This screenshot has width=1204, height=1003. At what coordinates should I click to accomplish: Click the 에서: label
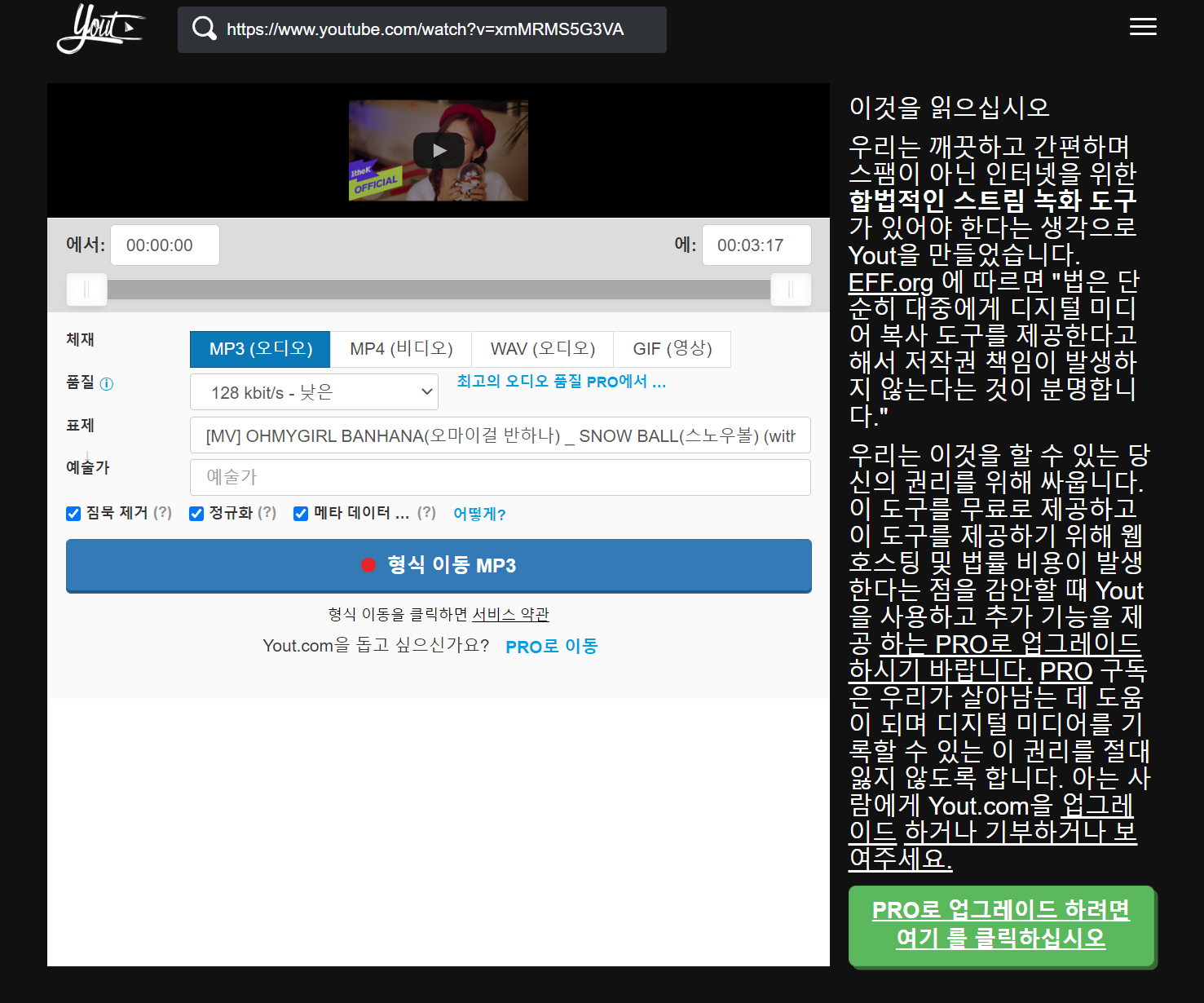(x=86, y=245)
